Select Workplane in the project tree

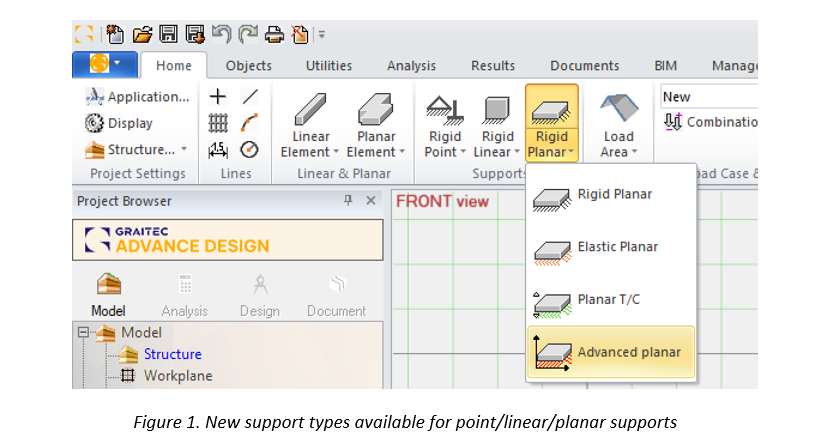point(178,376)
